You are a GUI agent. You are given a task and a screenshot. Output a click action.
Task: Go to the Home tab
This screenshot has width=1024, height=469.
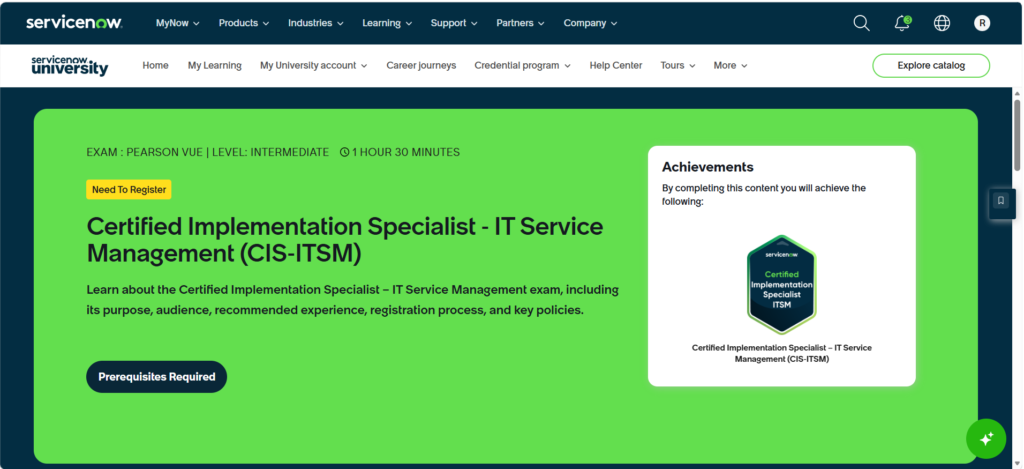(155, 65)
